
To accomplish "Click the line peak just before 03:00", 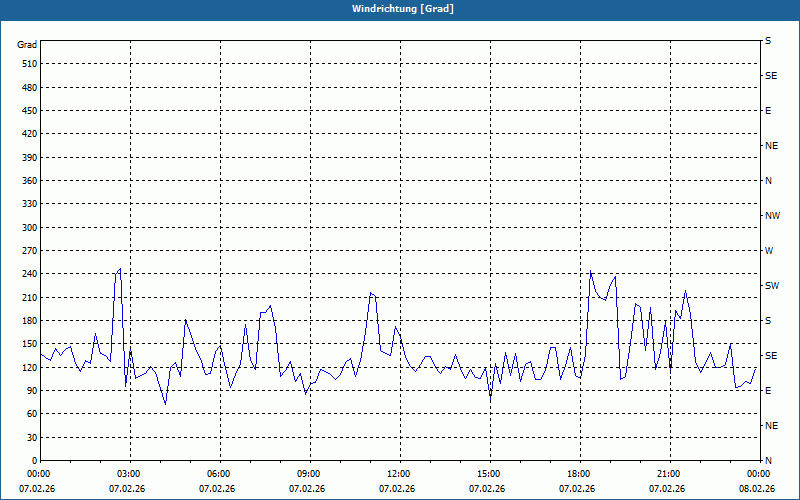I will [x=120, y=268].
